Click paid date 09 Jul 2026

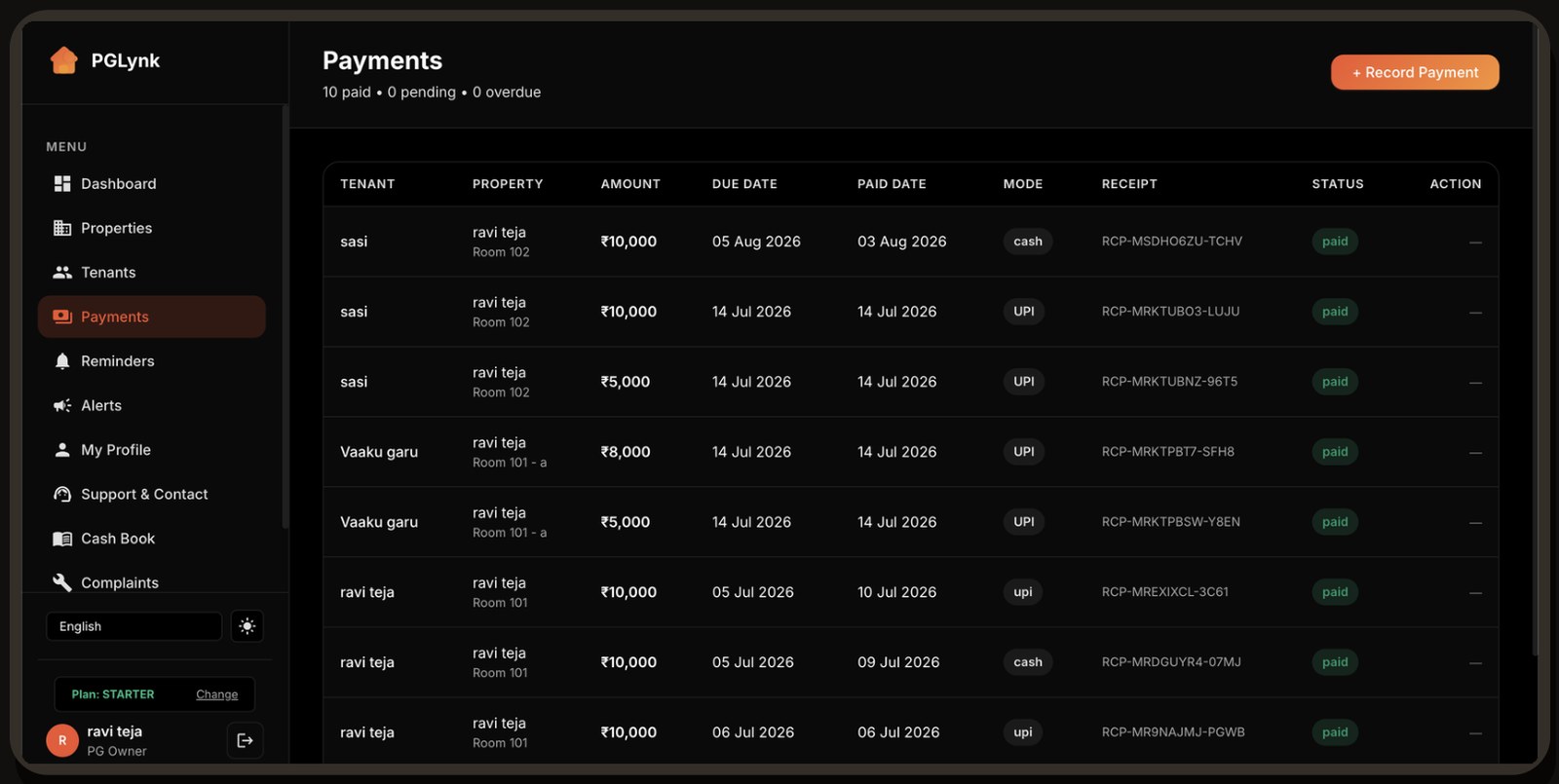click(x=898, y=662)
